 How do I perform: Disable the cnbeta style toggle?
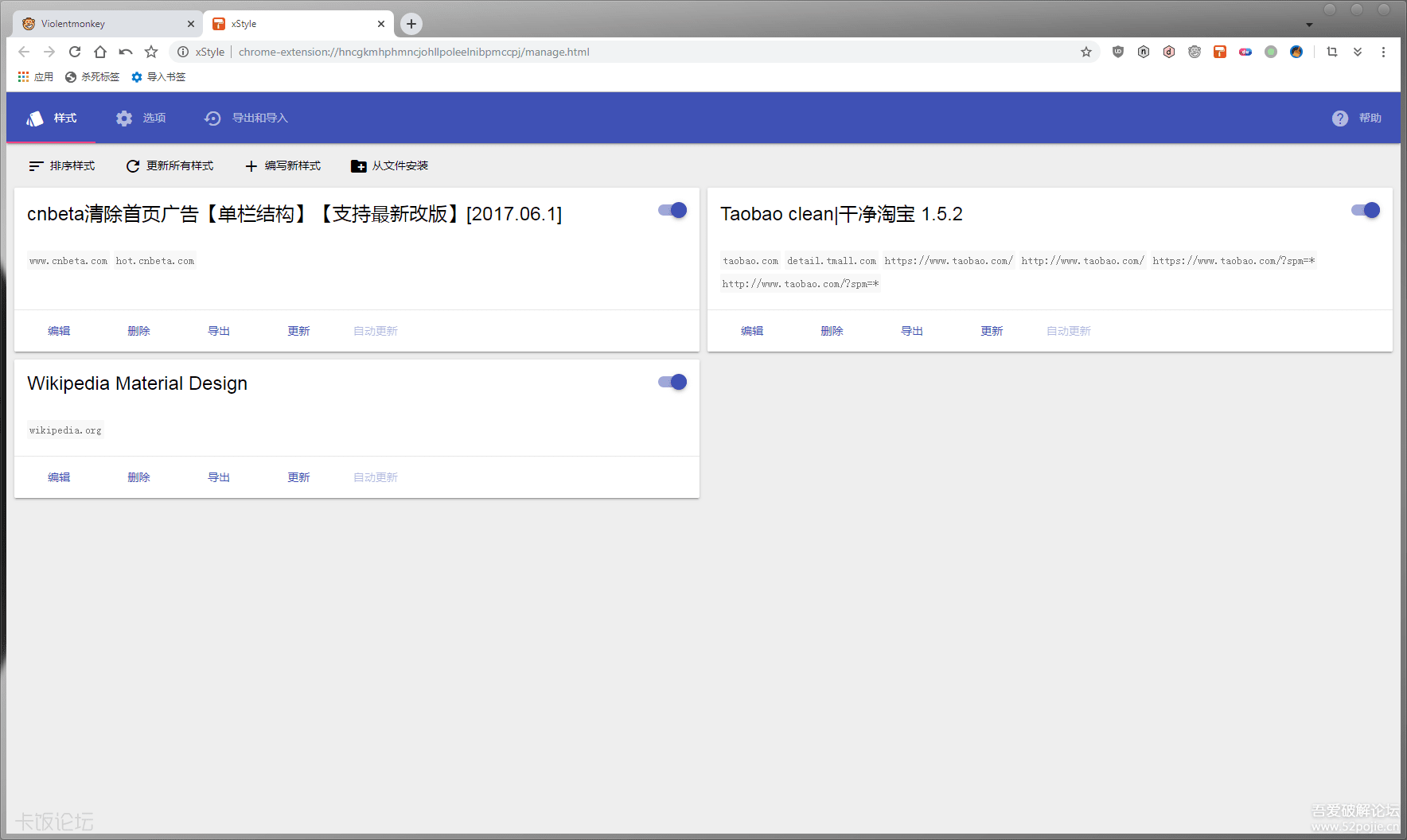coord(672,210)
